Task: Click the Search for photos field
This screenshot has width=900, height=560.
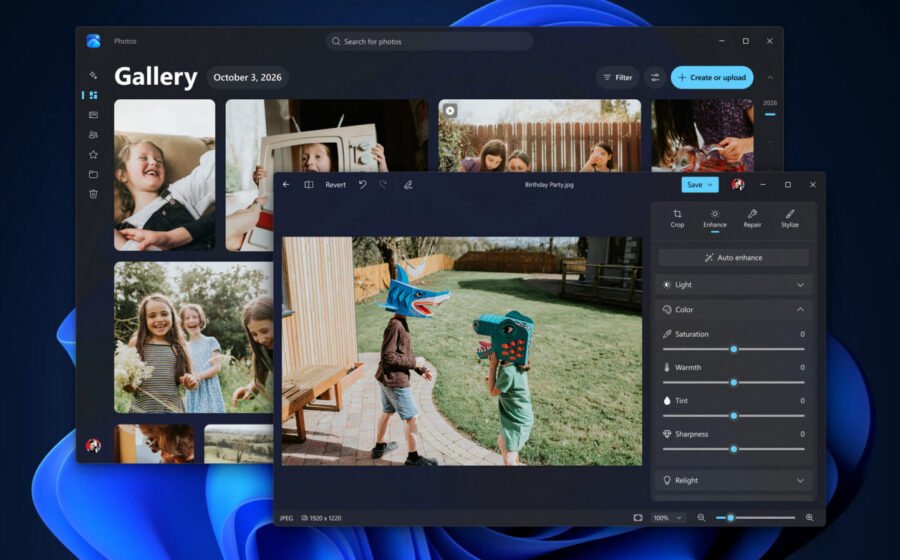Action: (430, 41)
